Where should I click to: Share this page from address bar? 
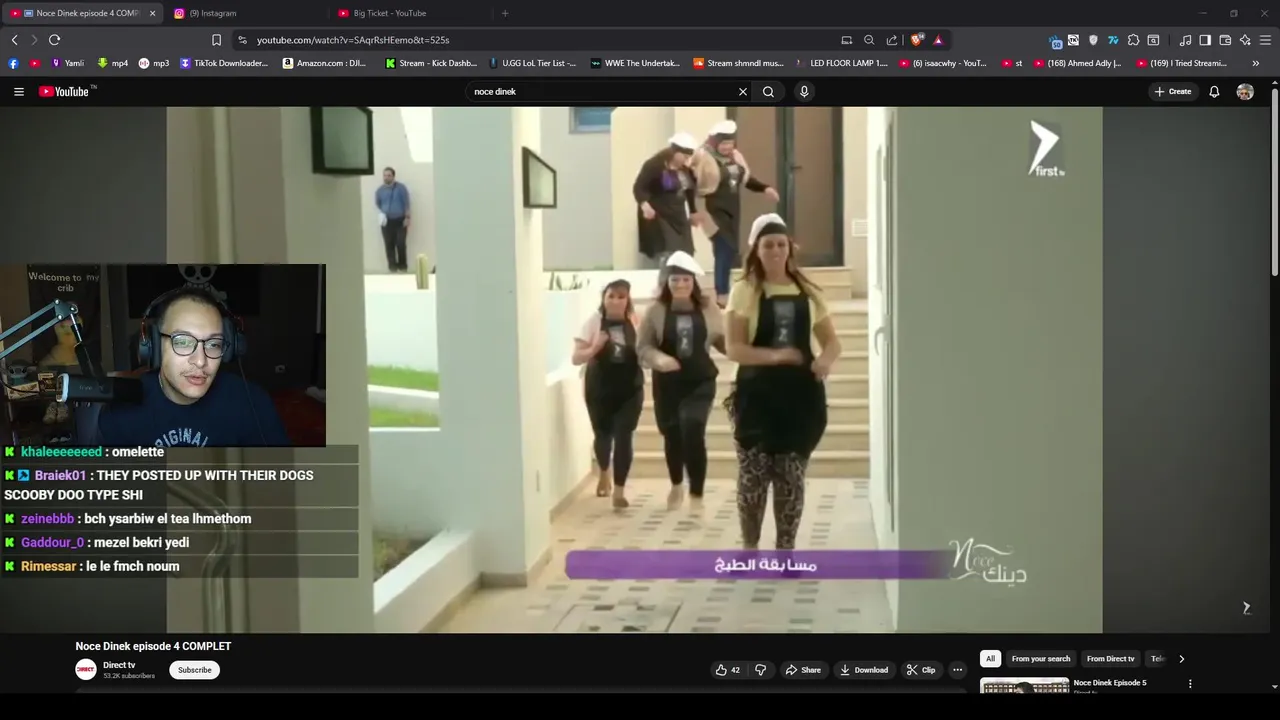click(891, 40)
